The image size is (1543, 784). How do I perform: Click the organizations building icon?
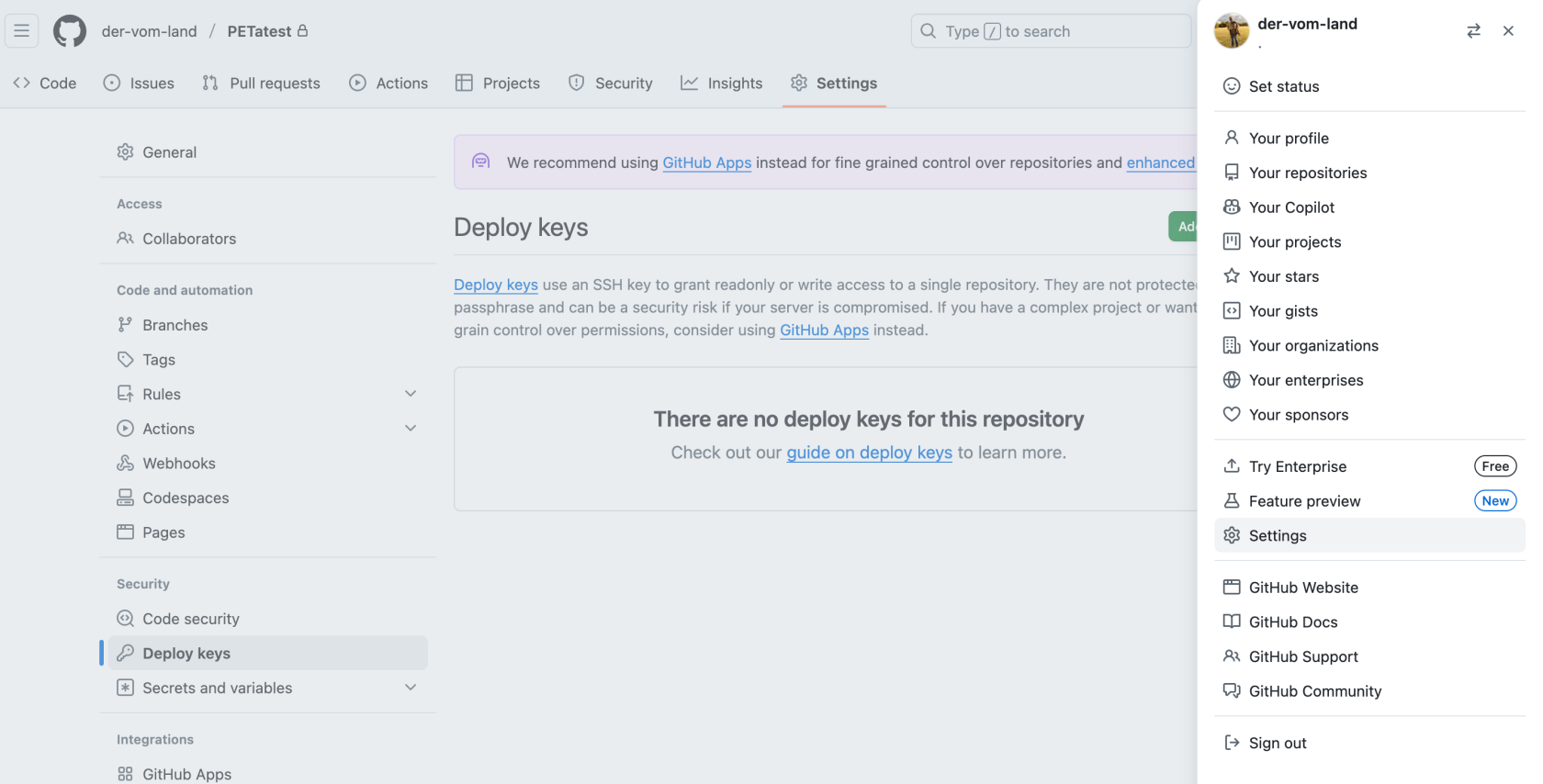[x=1232, y=345]
